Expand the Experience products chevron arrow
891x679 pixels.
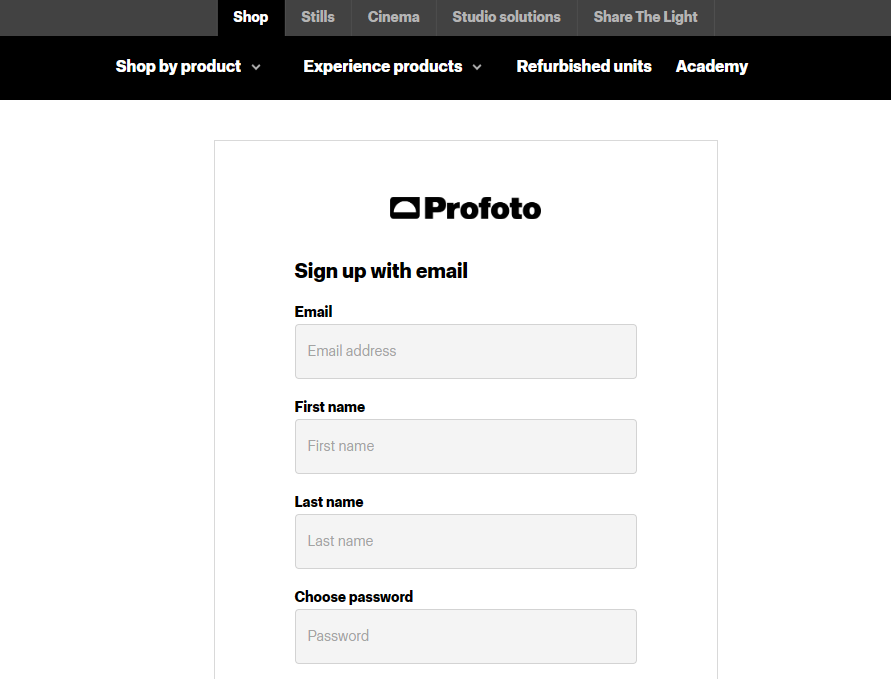pyautogui.click(x=477, y=67)
